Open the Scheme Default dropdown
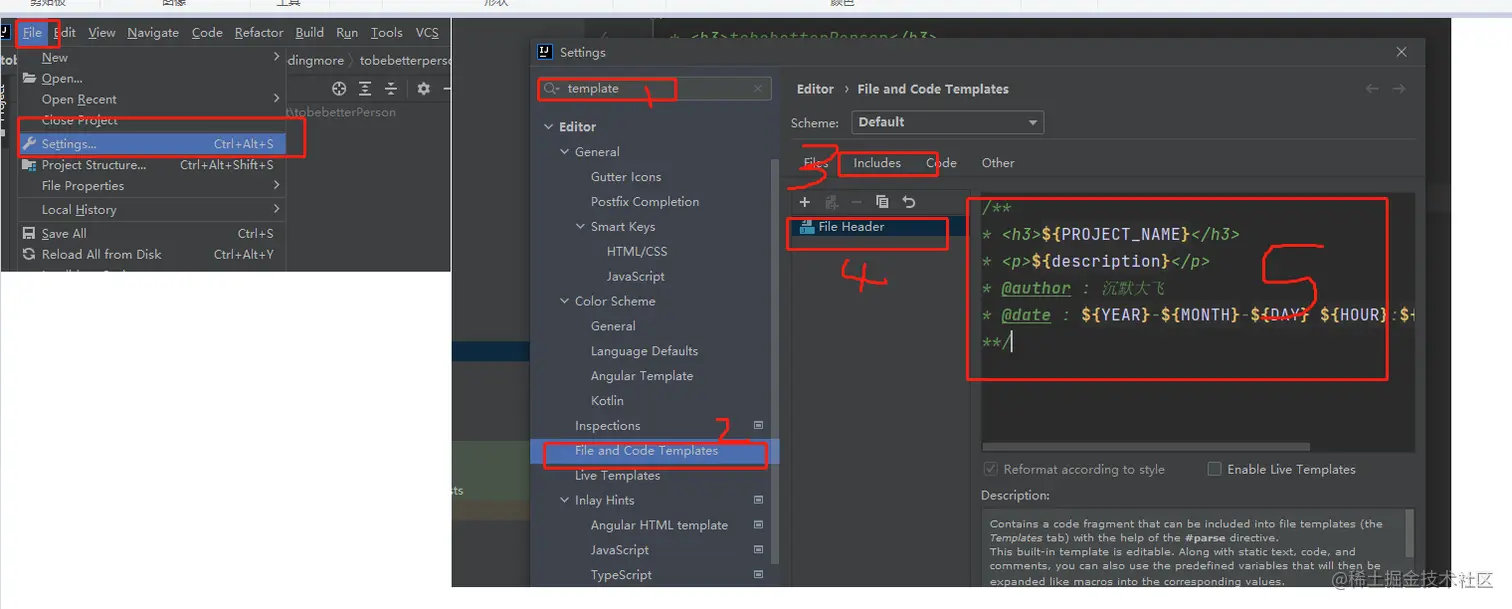Screen dimensions: 1512x609 click(x=947, y=122)
